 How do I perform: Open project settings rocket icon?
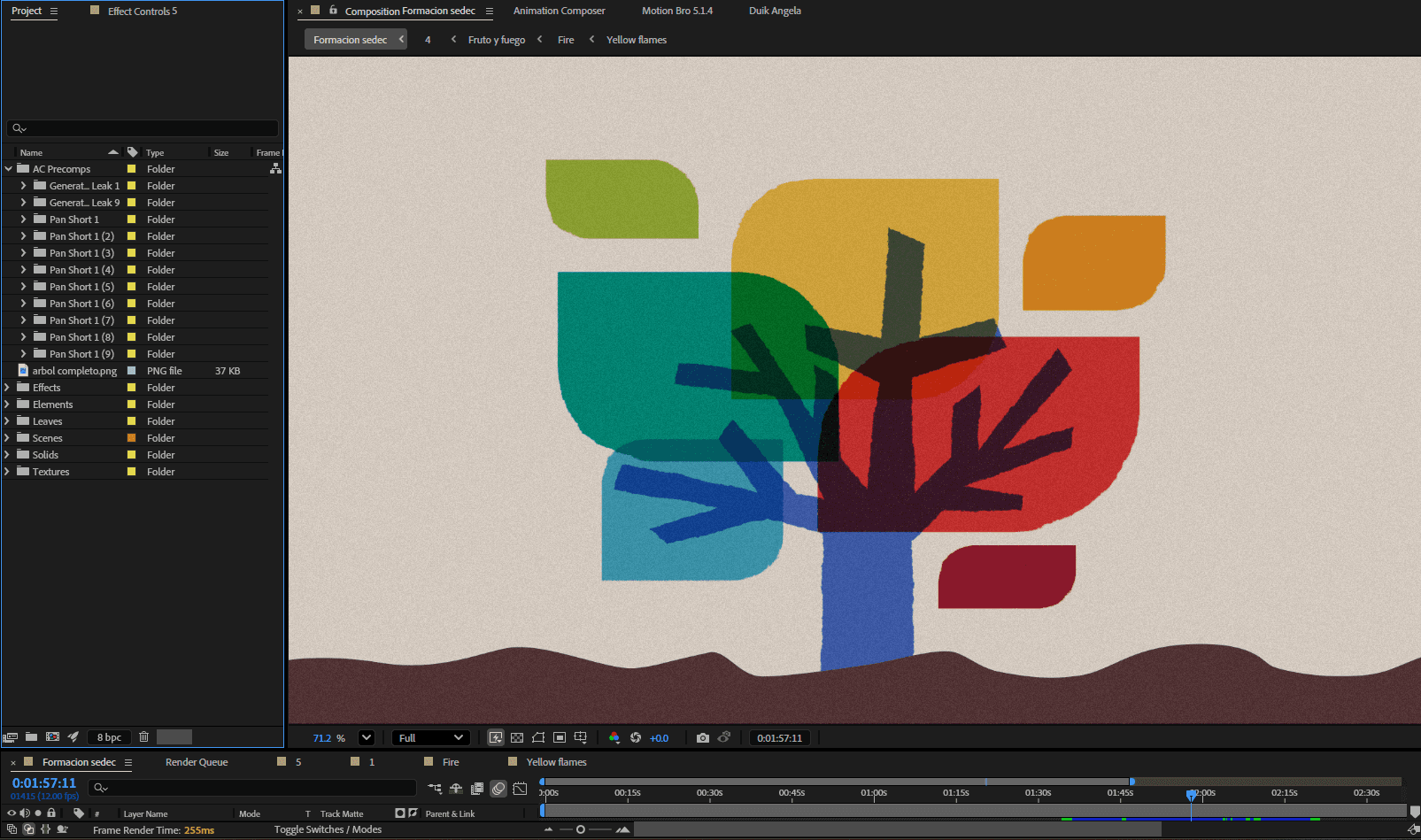[x=73, y=736]
